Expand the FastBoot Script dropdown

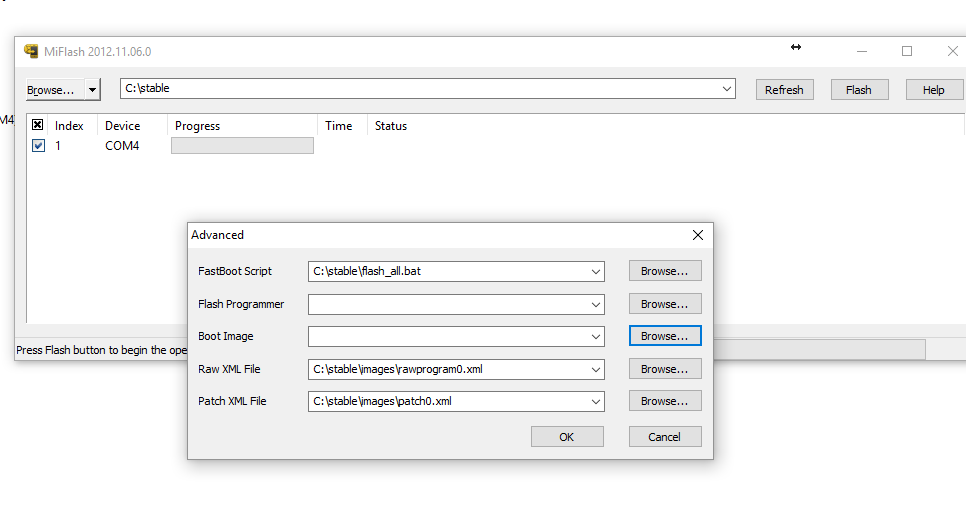[x=596, y=271]
